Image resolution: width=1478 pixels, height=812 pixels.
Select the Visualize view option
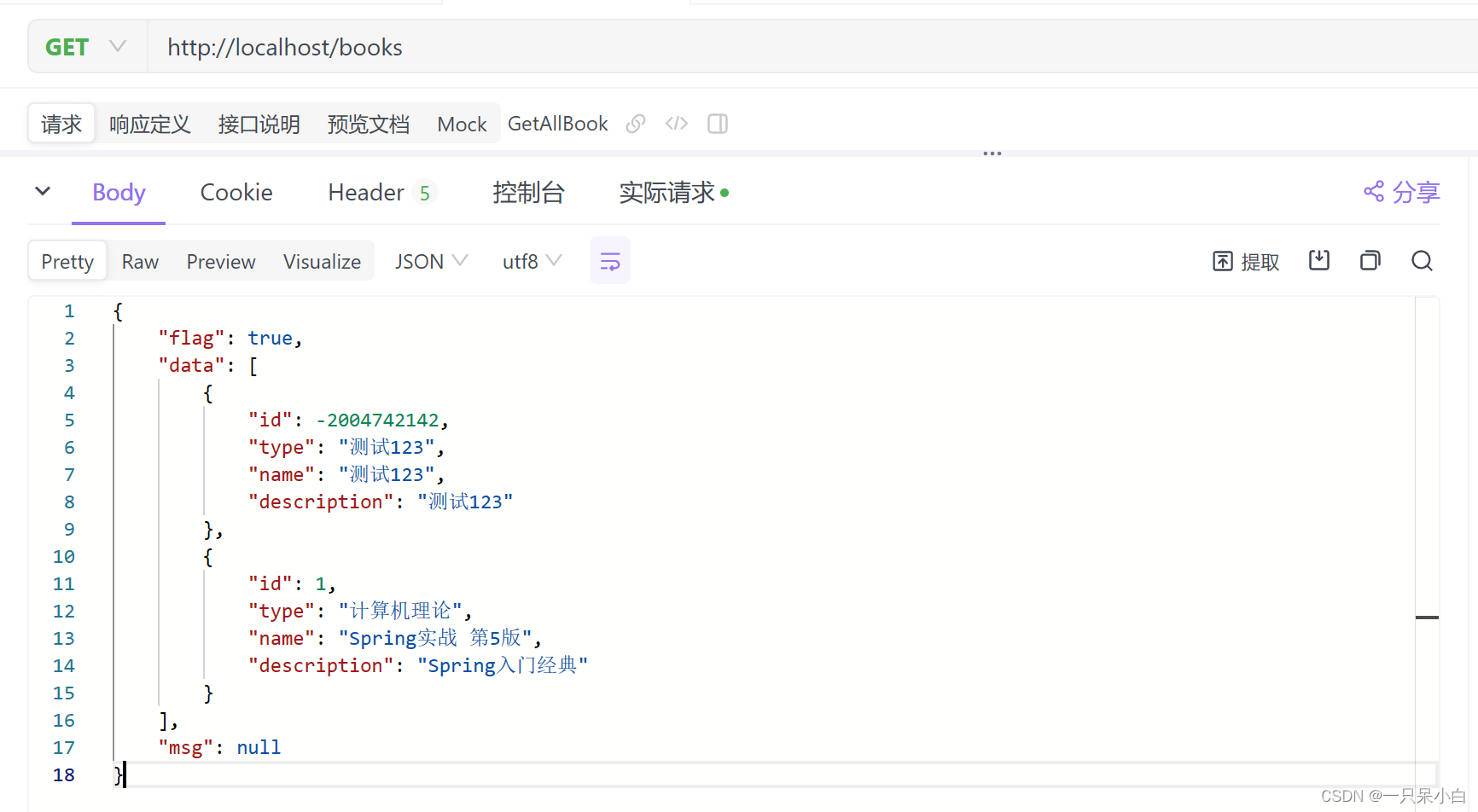(322, 261)
